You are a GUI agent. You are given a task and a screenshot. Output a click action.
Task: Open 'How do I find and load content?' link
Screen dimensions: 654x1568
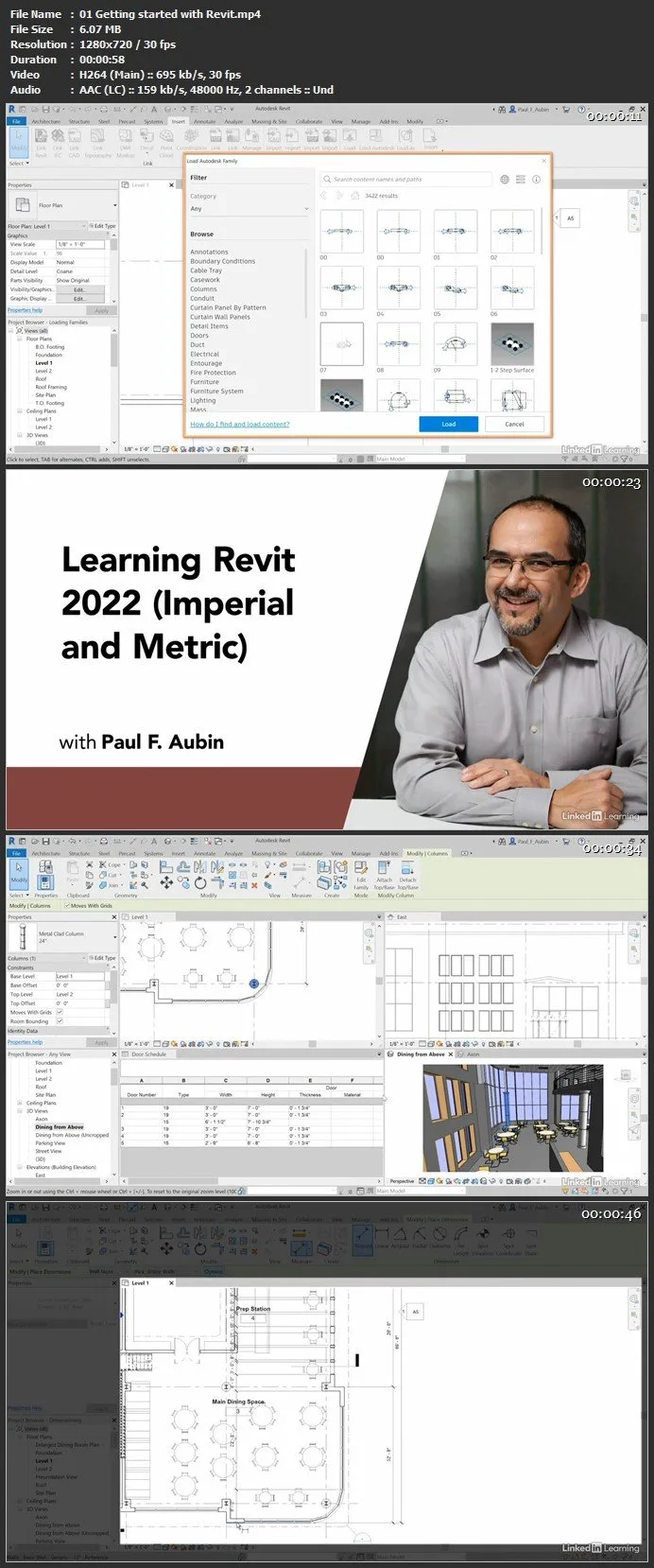click(240, 424)
